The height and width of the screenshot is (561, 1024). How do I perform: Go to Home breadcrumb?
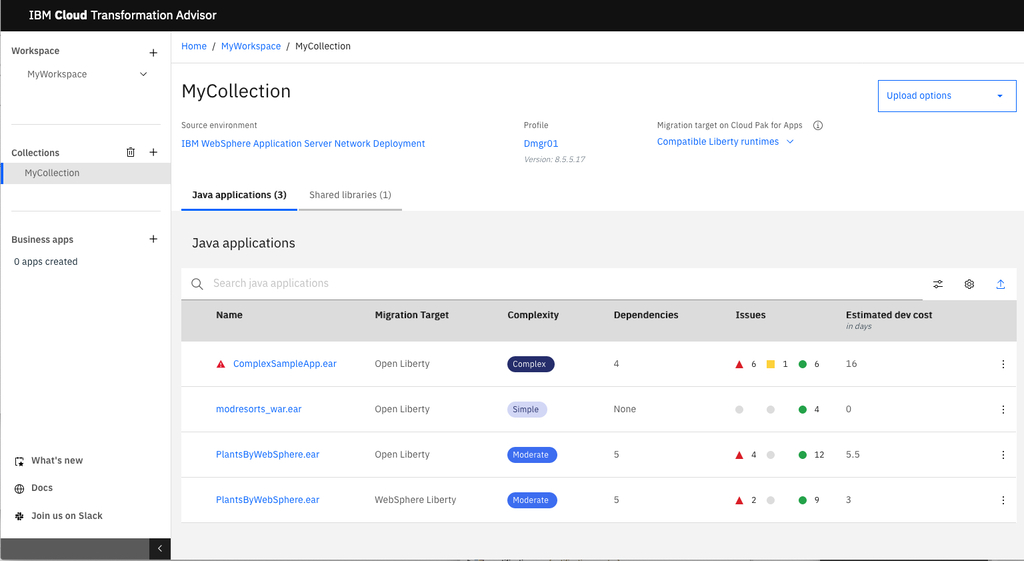194,46
